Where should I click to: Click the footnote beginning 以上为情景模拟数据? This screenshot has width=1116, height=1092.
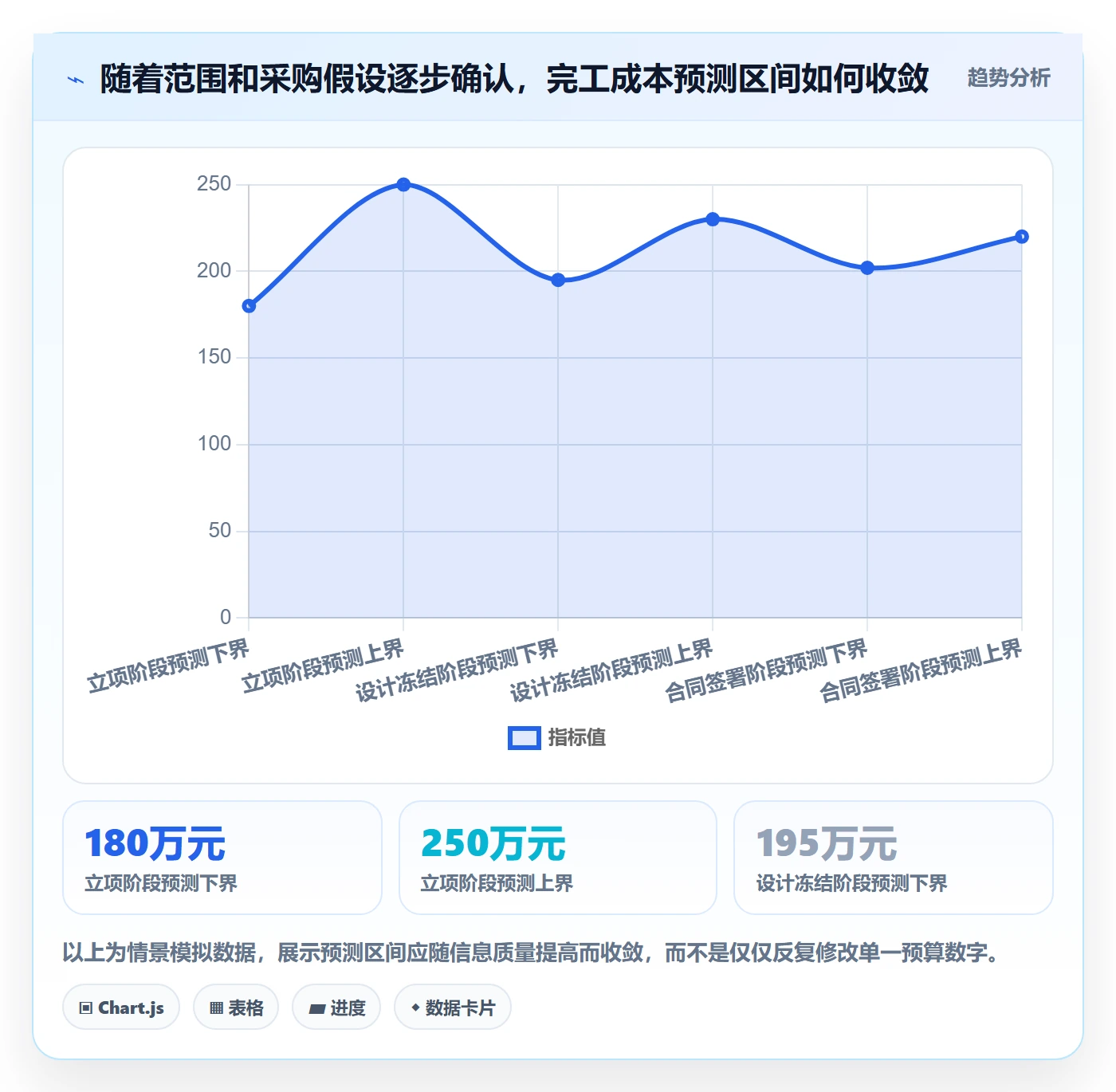coord(531,953)
